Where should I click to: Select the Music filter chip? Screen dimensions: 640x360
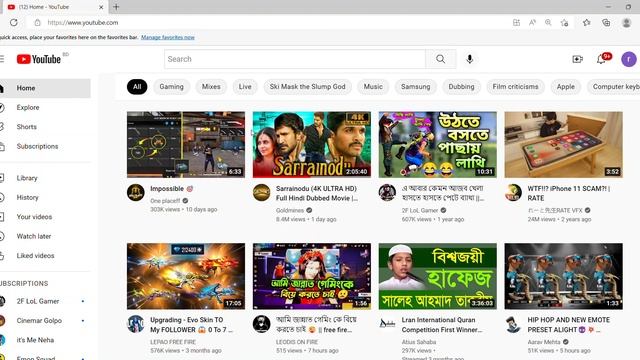coord(373,87)
